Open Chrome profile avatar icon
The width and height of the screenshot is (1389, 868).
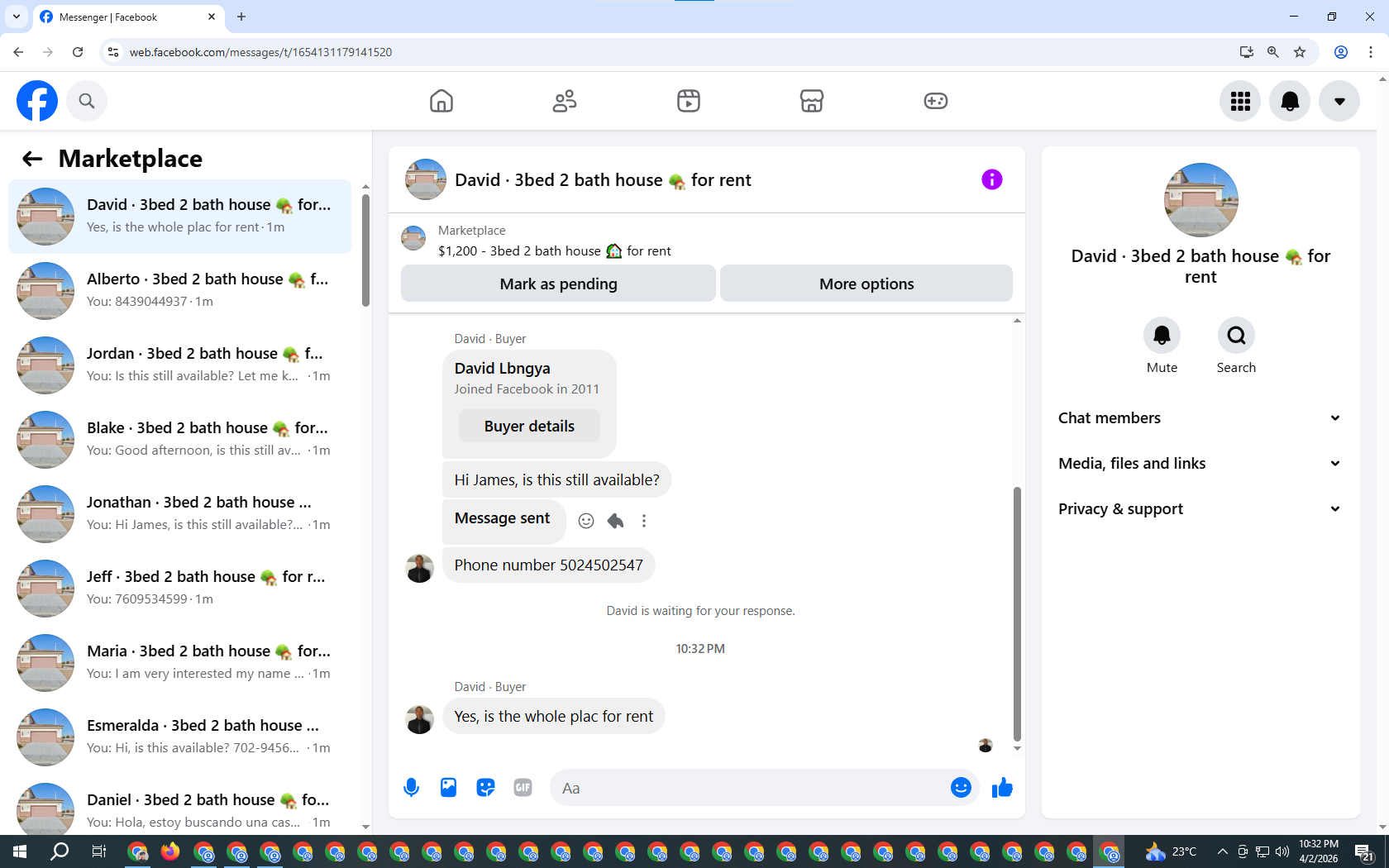click(x=1341, y=52)
